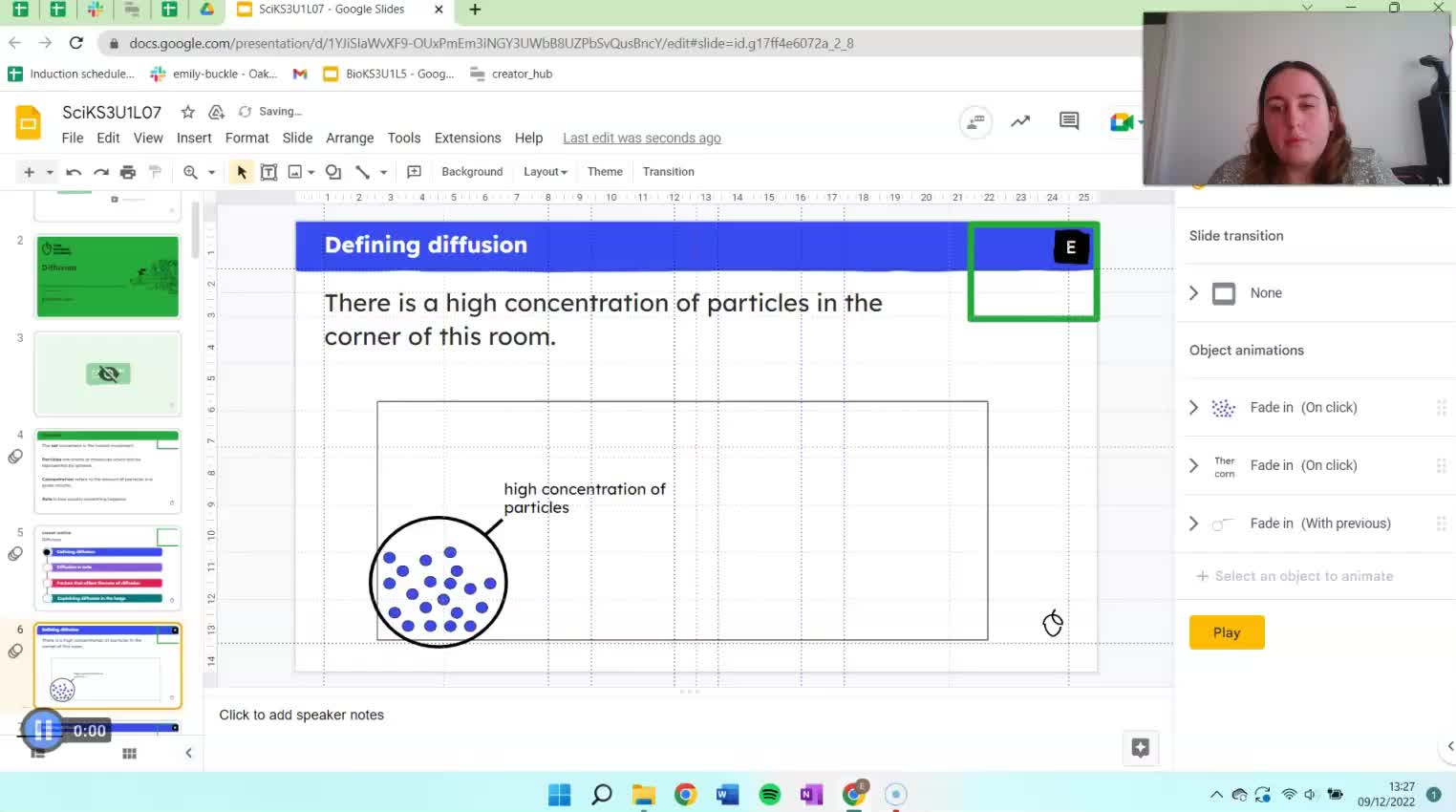Screen dimensions: 1456x812
Task: Expand the Zoom tool dropdown arrow
Action: [x=212, y=172]
